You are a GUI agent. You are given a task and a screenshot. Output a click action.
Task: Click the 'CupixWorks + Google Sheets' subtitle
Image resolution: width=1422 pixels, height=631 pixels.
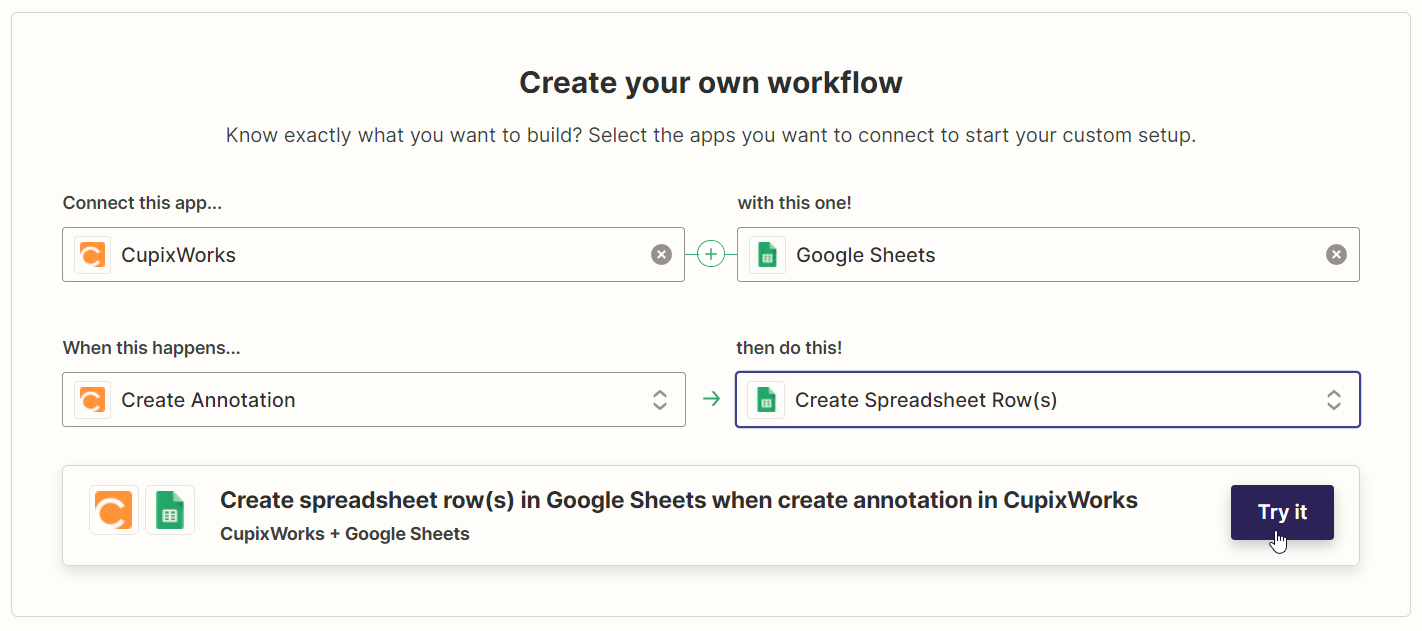(x=345, y=534)
